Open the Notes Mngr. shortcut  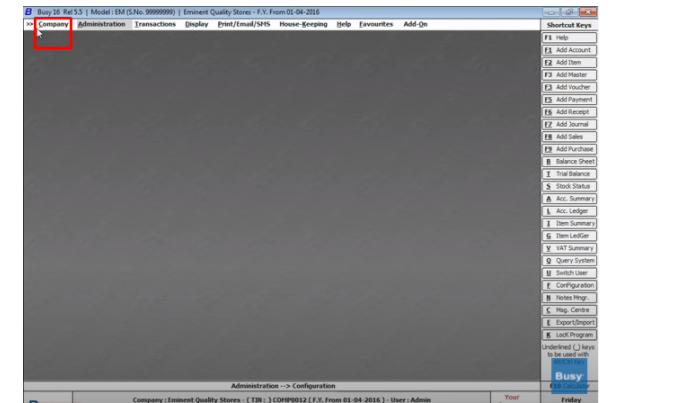click(569, 298)
